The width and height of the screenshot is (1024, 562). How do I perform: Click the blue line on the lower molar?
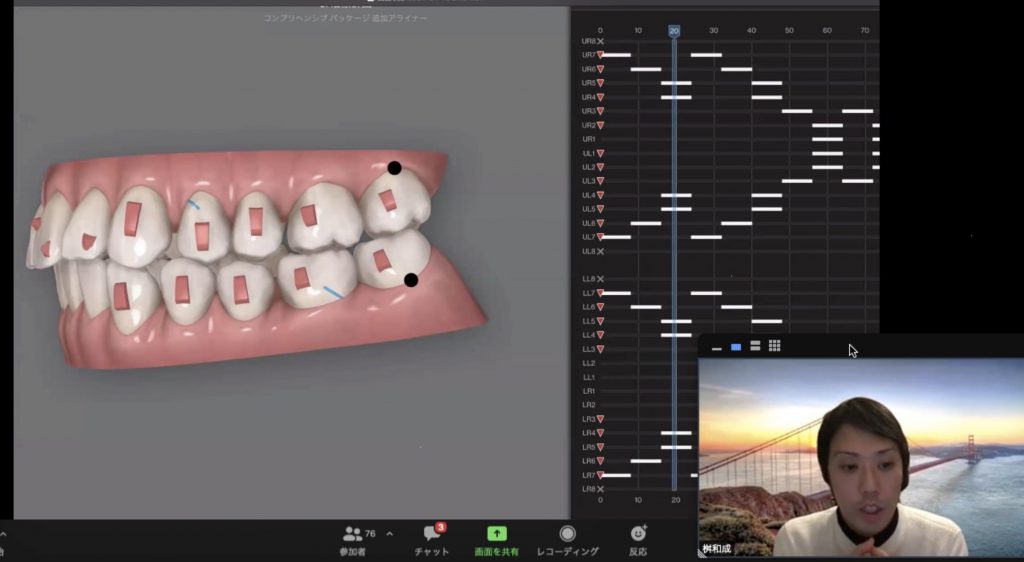(x=333, y=292)
